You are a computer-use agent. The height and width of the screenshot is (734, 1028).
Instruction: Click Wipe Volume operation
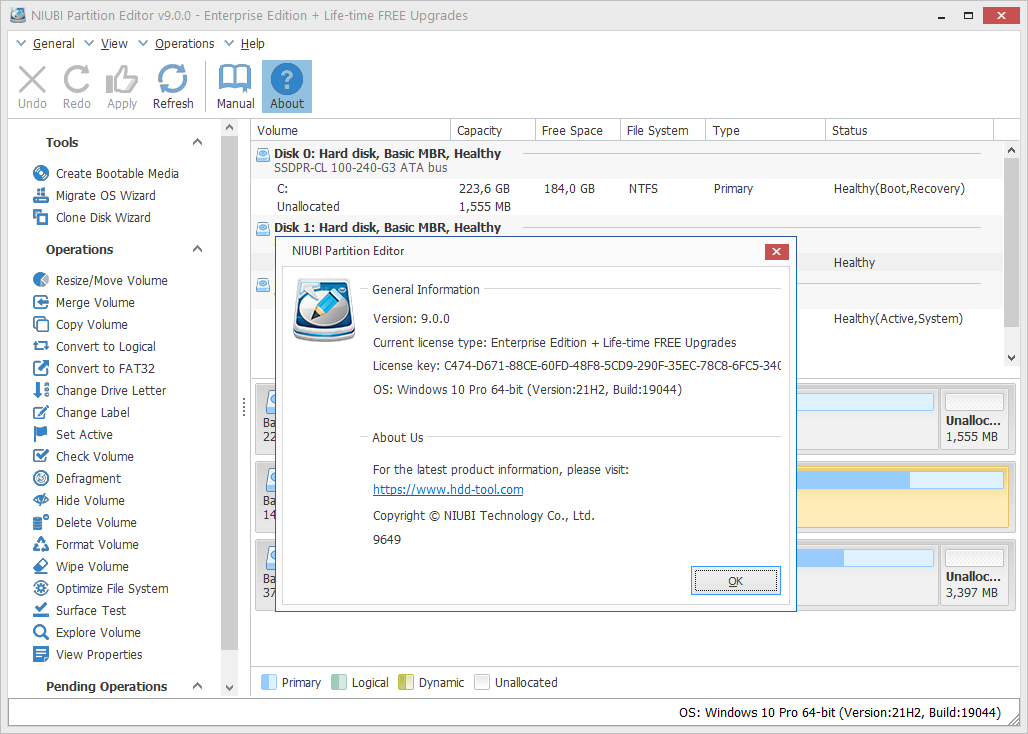pyautogui.click(x=81, y=566)
